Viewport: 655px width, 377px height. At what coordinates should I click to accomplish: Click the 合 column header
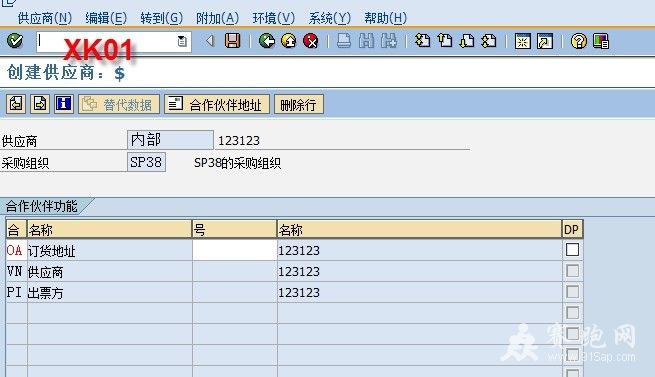click(16, 229)
